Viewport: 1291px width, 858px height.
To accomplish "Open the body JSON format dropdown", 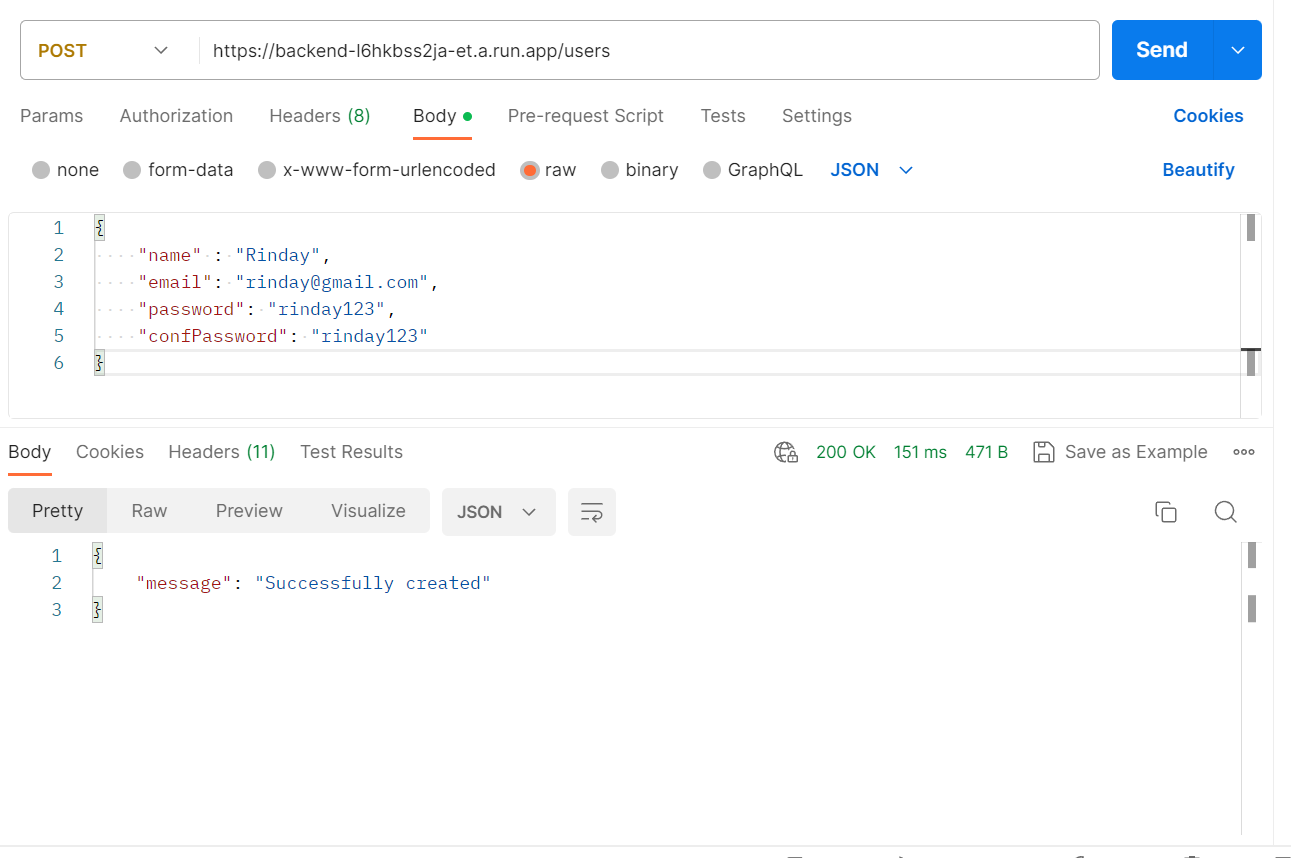I will click(x=871, y=169).
